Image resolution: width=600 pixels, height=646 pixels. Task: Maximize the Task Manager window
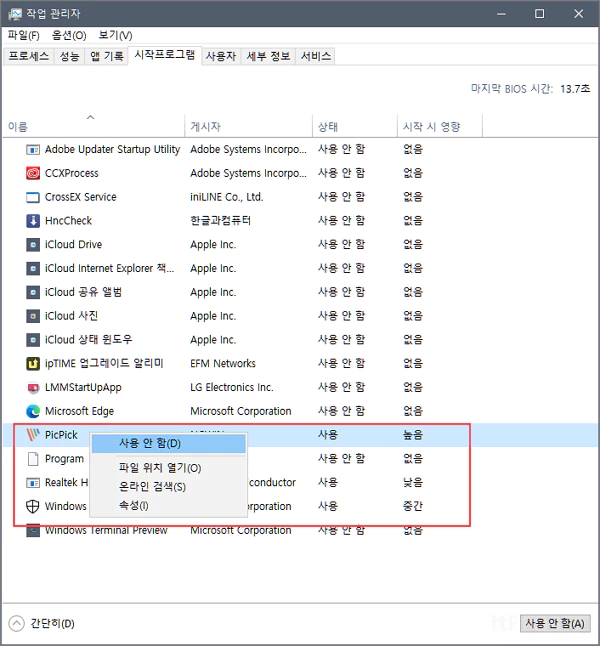coord(539,14)
